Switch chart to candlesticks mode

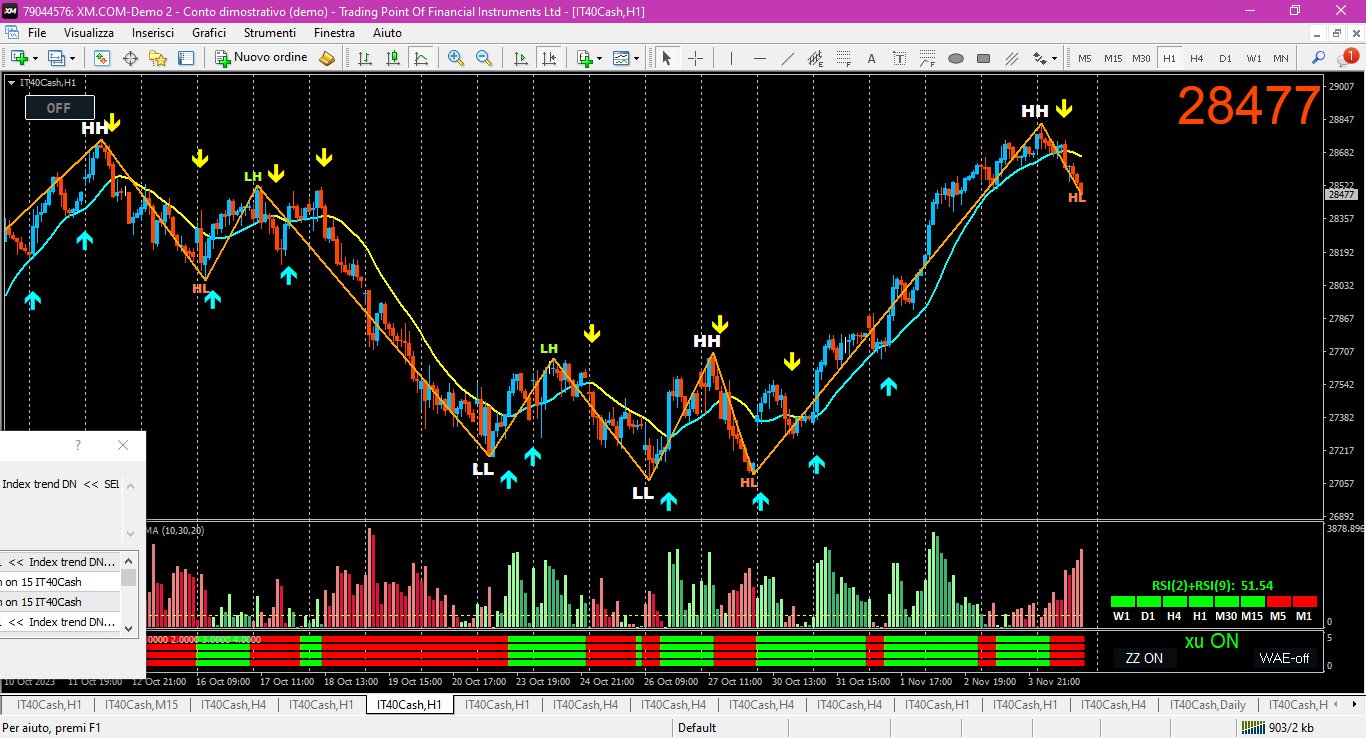(393, 58)
